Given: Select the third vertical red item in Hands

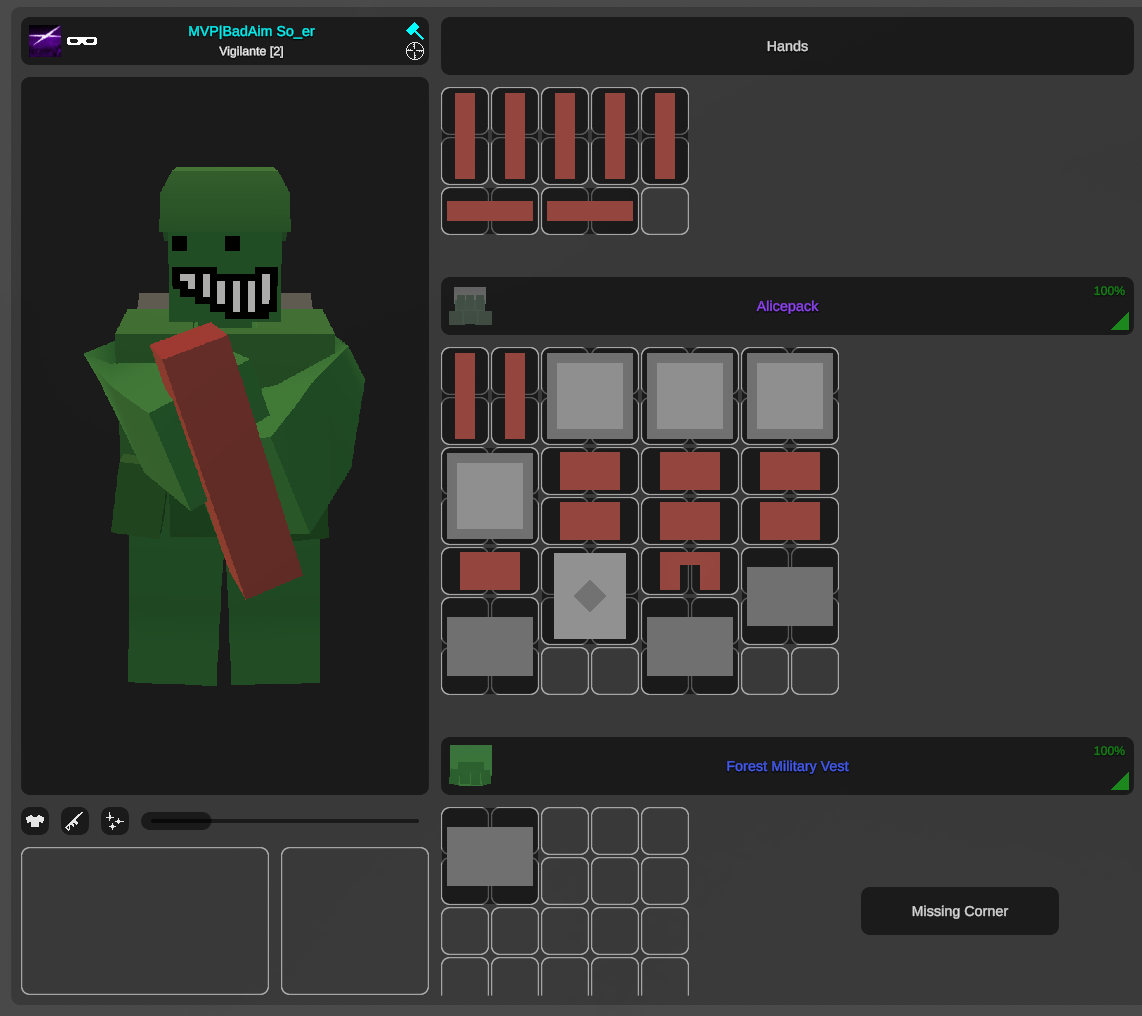Looking at the screenshot, I should click(564, 136).
